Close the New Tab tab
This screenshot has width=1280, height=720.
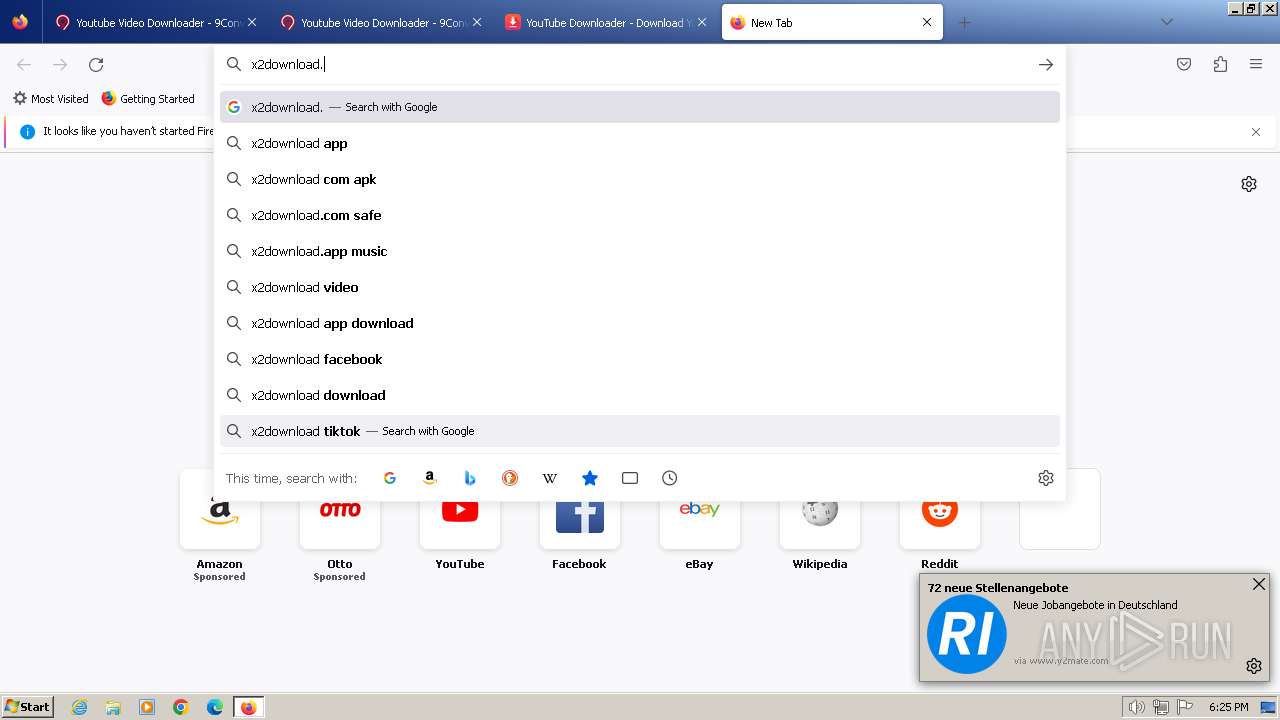click(x=927, y=22)
